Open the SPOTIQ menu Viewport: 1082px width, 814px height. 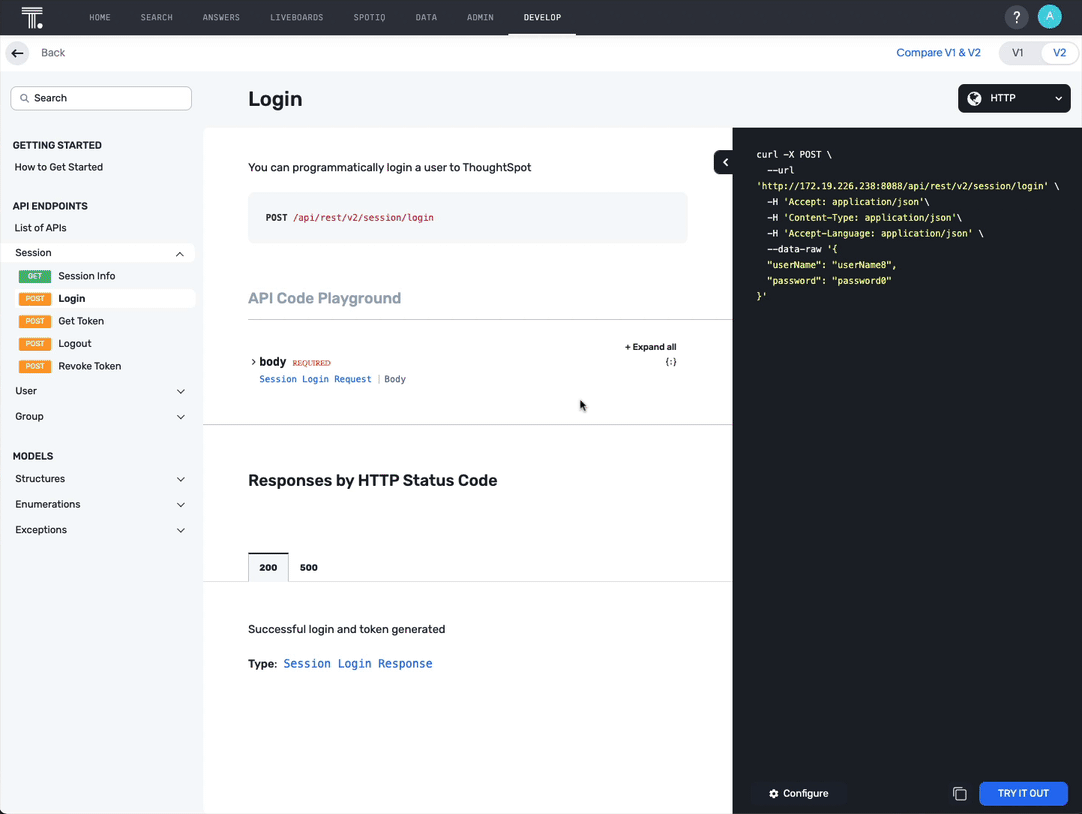tap(369, 18)
